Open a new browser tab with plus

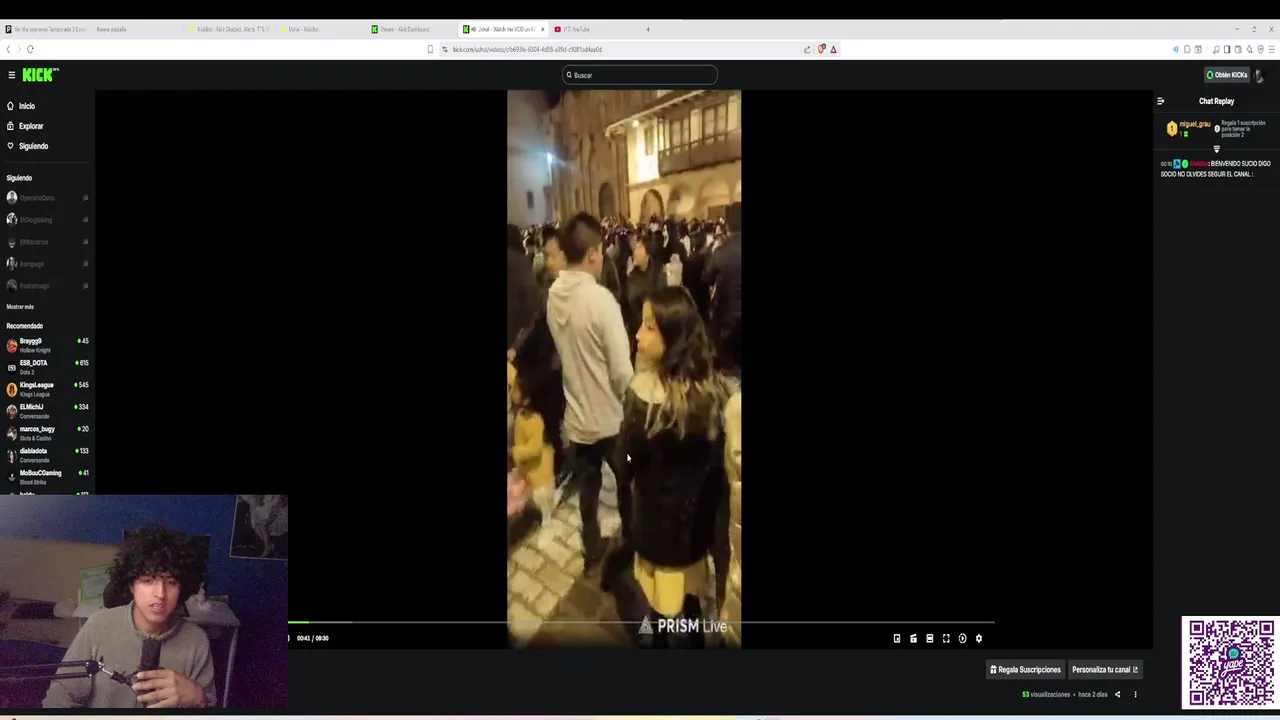click(647, 29)
